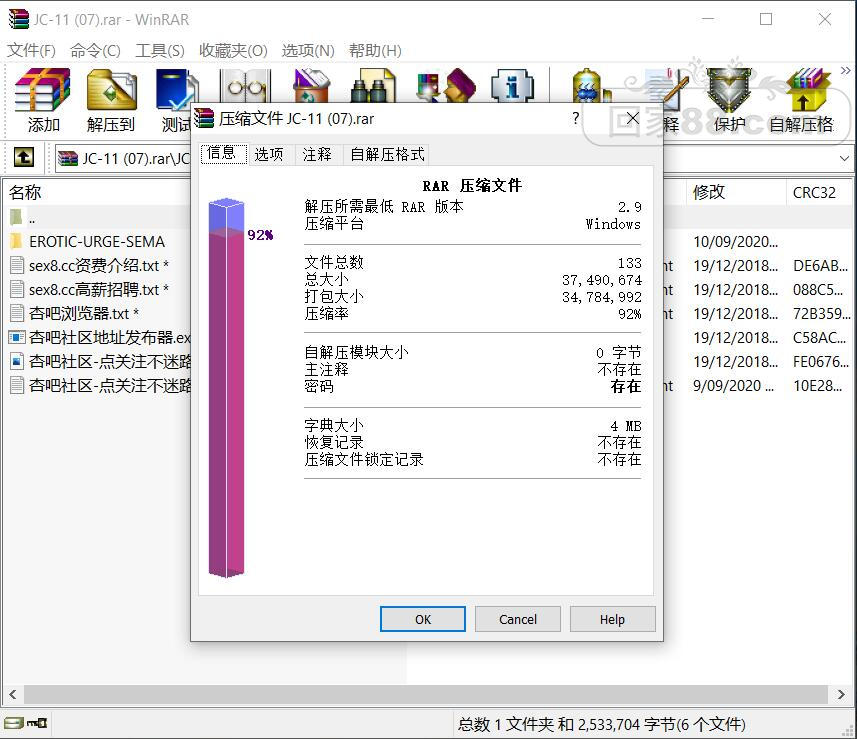Open the 收藏夹(O) menu
857x739 pixels.
[x=233, y=51]
